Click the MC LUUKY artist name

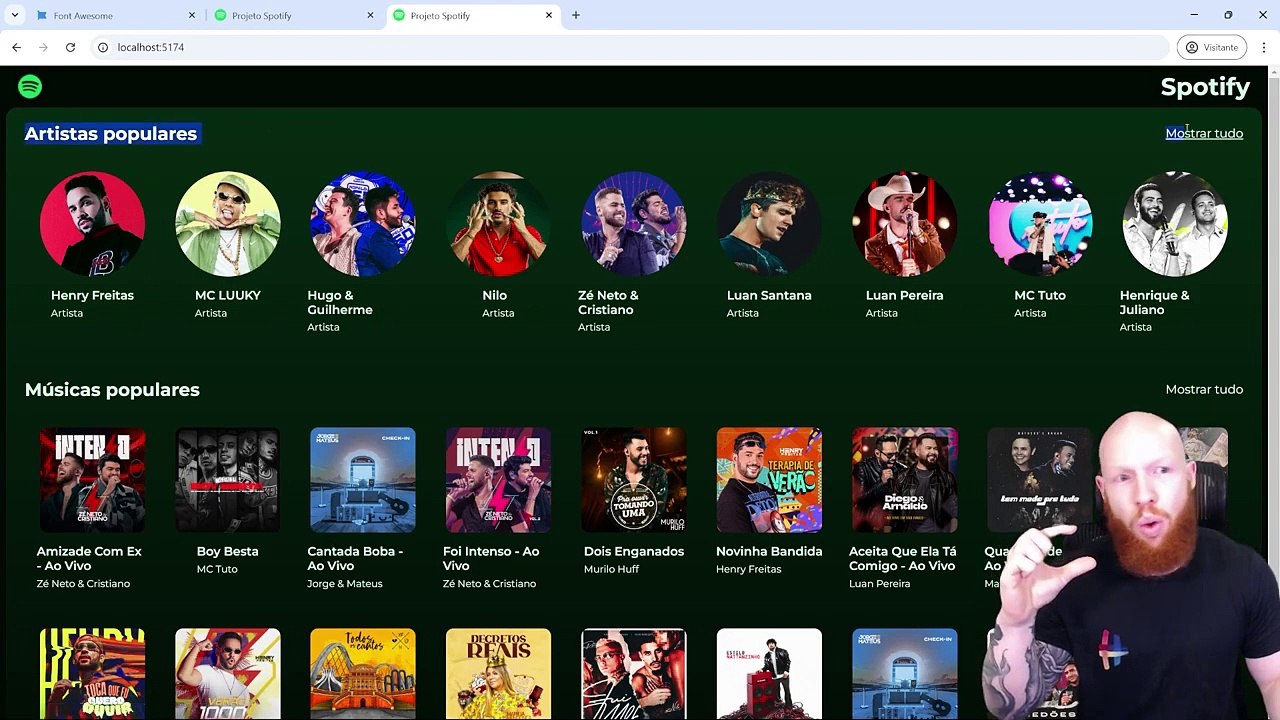tap(228, 295)
